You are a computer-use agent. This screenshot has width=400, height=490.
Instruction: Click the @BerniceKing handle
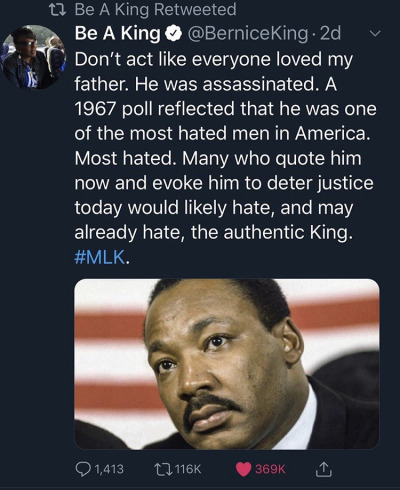pyautogui.click(x=247, y=33)
